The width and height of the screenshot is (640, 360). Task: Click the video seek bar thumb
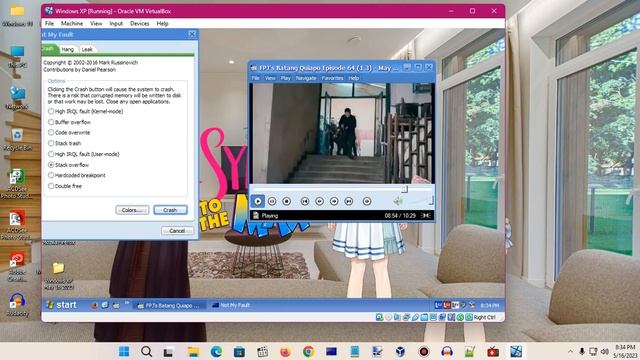tap(404, 189)
